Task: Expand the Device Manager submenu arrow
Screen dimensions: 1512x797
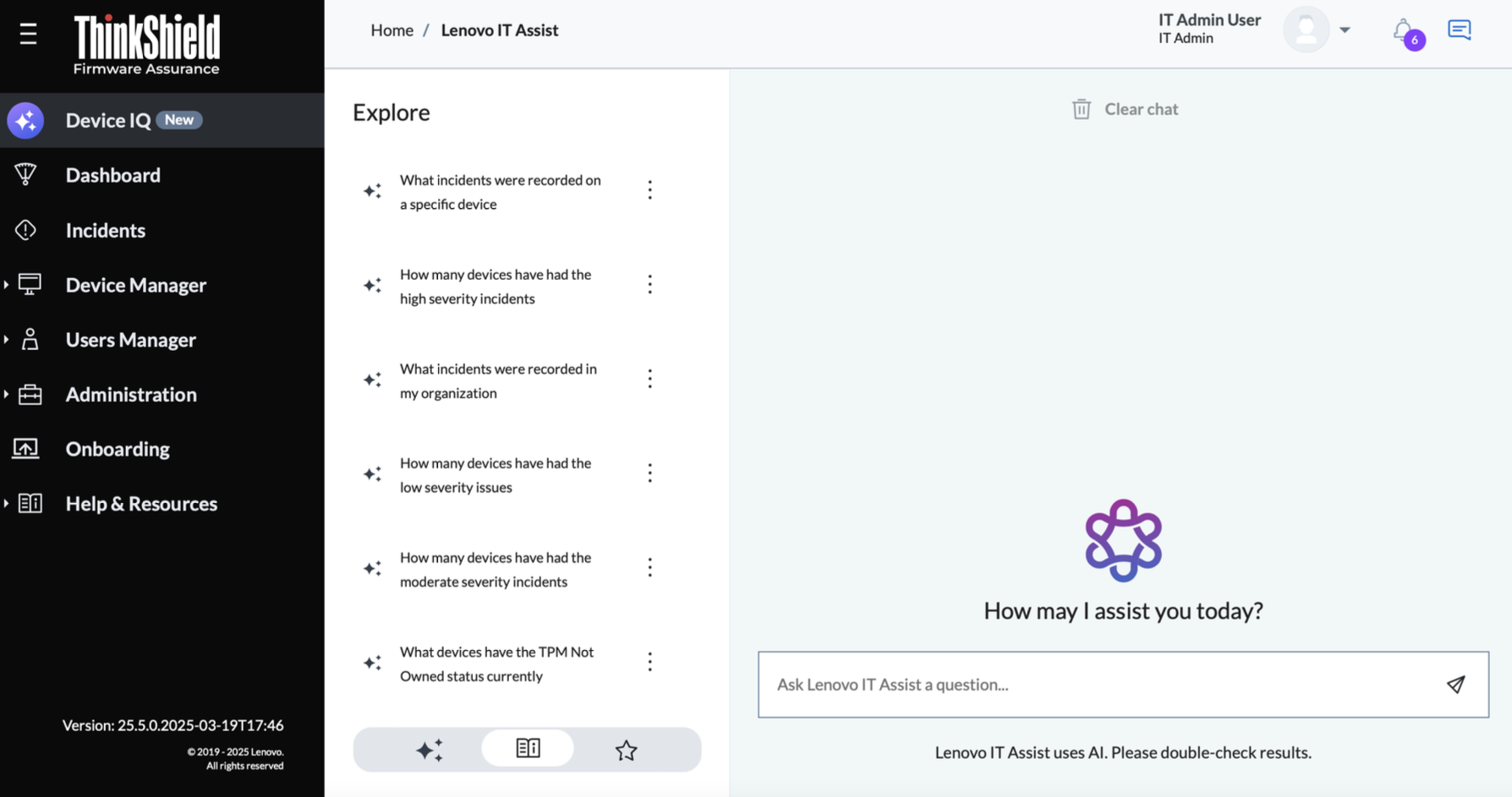Action: pyautogui.click(x=6, y=285)
